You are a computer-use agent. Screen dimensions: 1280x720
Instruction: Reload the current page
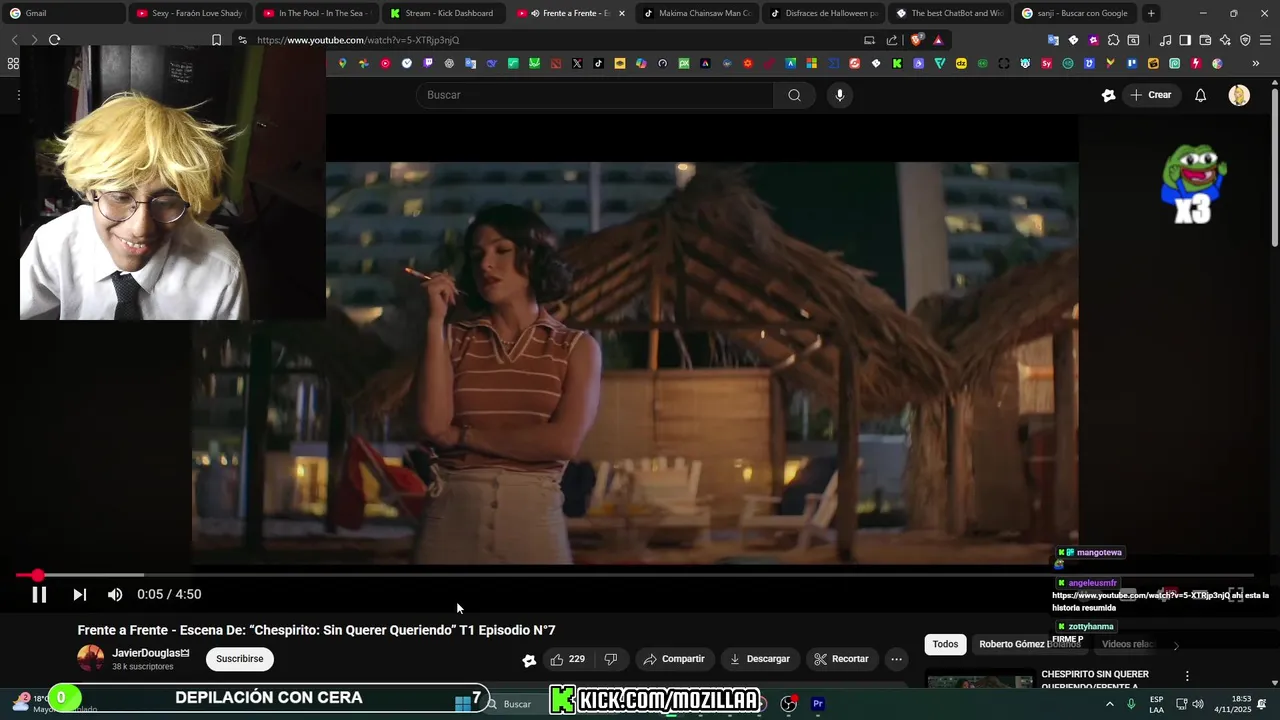(x=54, y=40)
